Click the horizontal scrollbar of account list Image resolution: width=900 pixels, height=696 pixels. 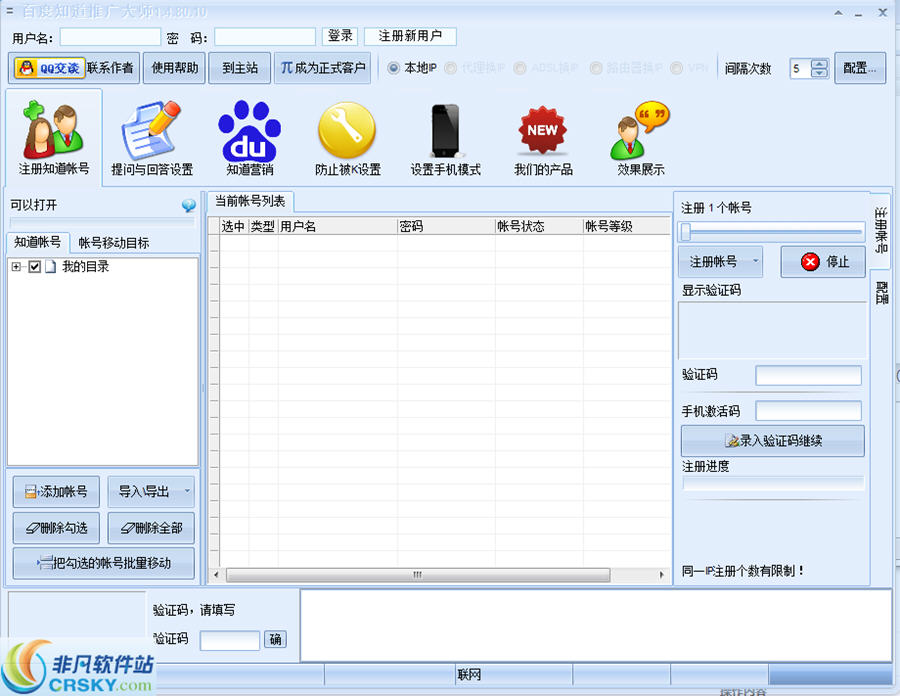[x=418, y=575]
